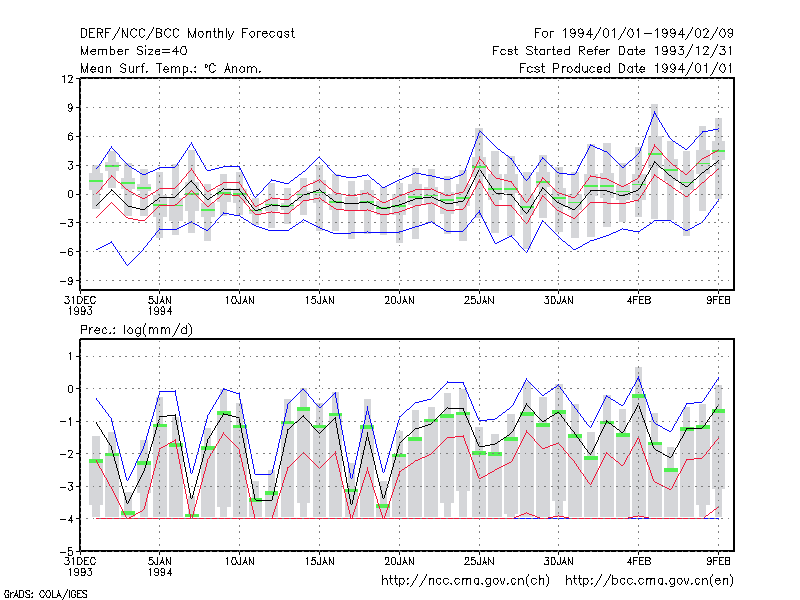800x600 pixels.
Task: Click the 15JAN tick below temperature chart
Action: [x=320, y=301]
